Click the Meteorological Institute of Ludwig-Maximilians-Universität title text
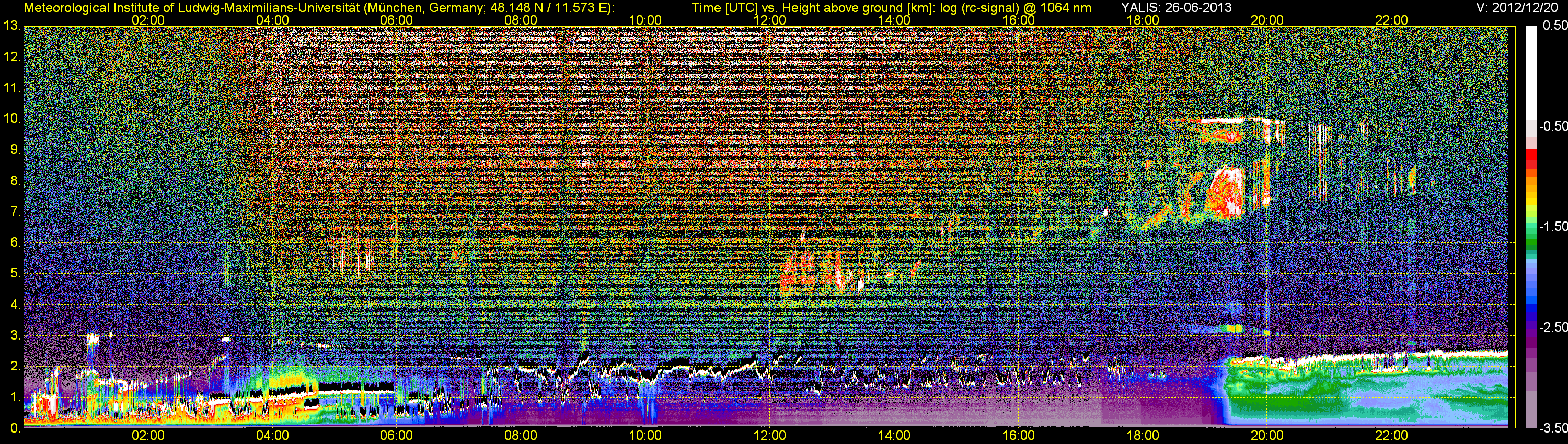 (x=318, y=8)
